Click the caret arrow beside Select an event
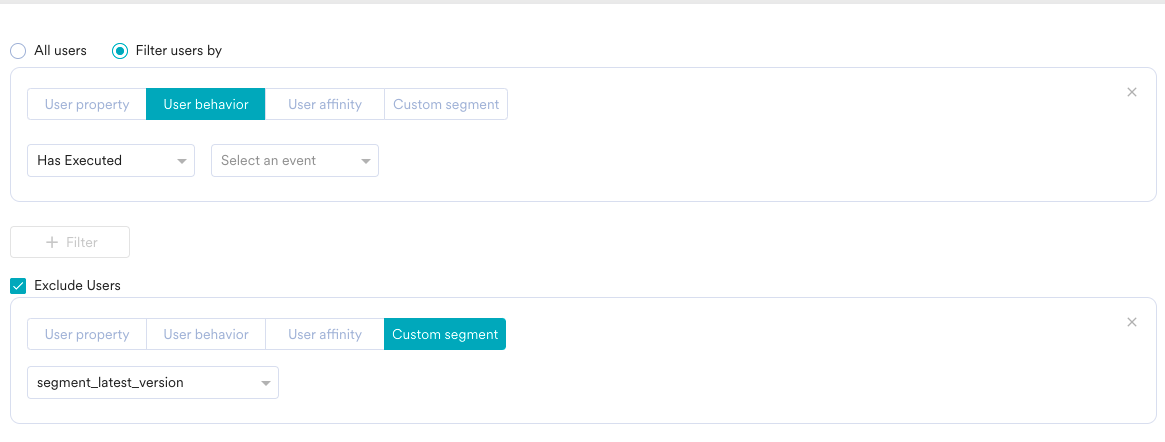This screenshot has height=442, width=1165. click(x=366, y=161)
